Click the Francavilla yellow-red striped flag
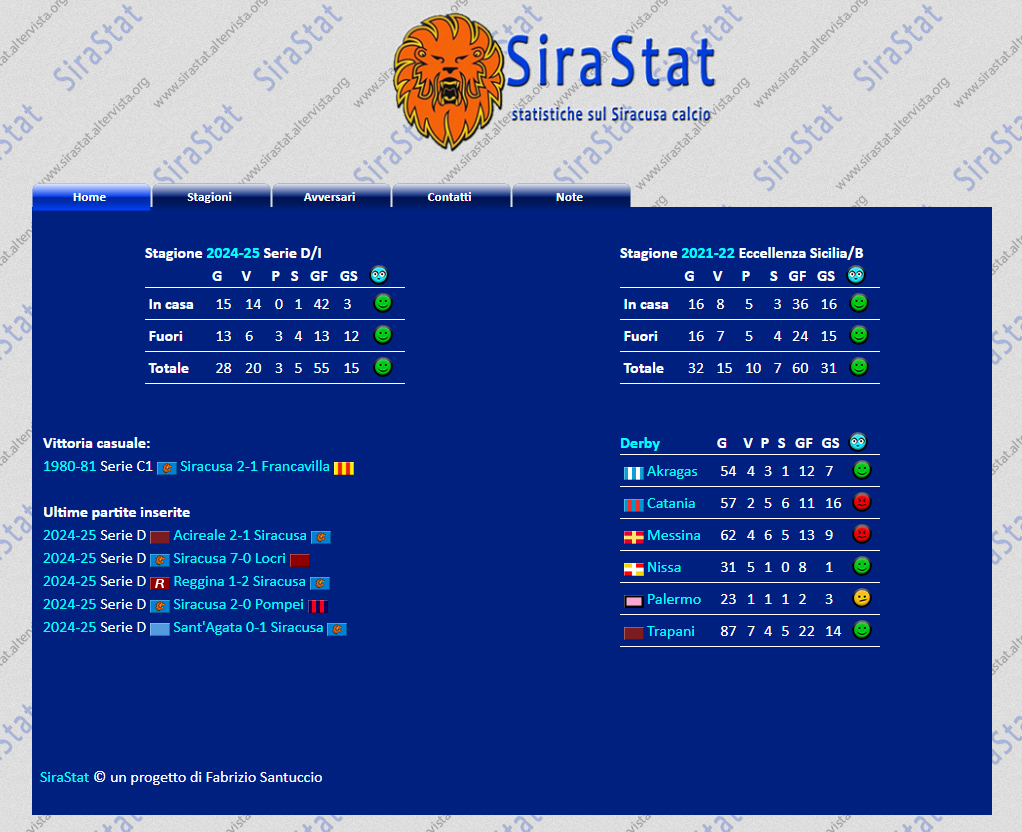1022x832 pixels. [x=343, y=468]
